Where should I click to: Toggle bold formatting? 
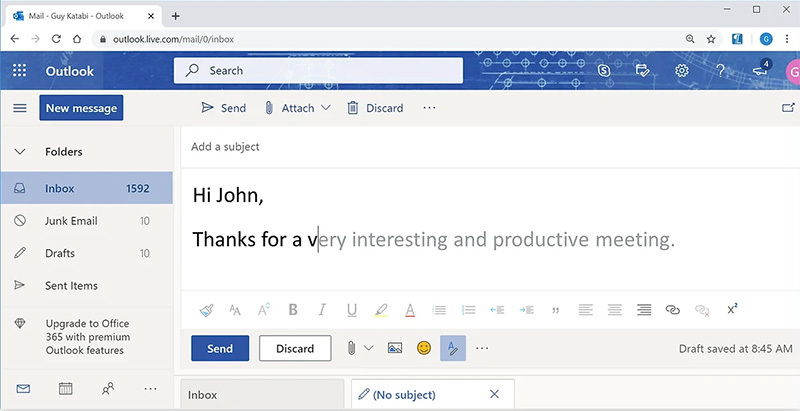(x=293, y=310)
